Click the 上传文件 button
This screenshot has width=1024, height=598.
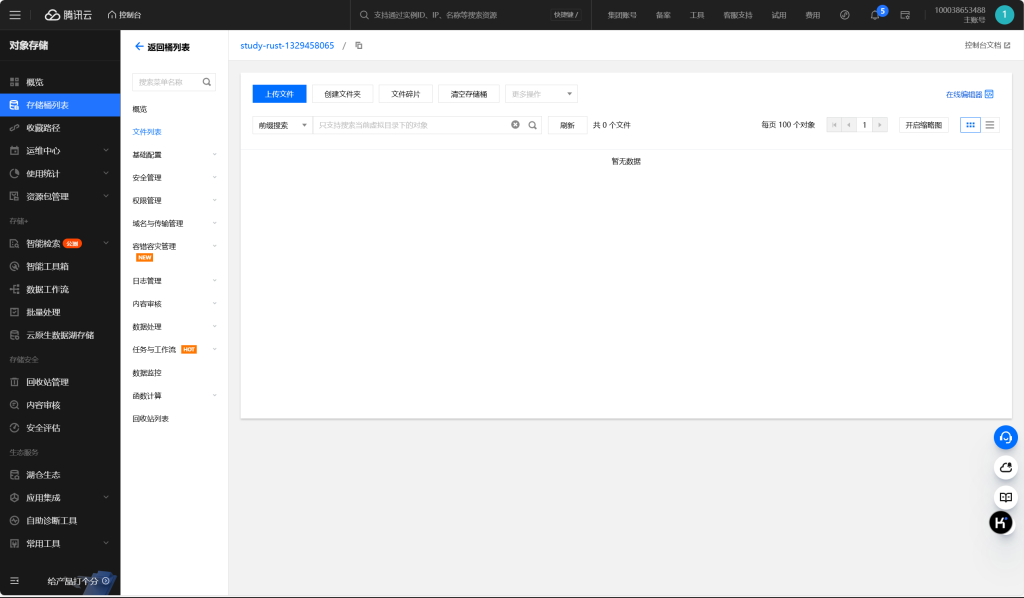point(279,94)
